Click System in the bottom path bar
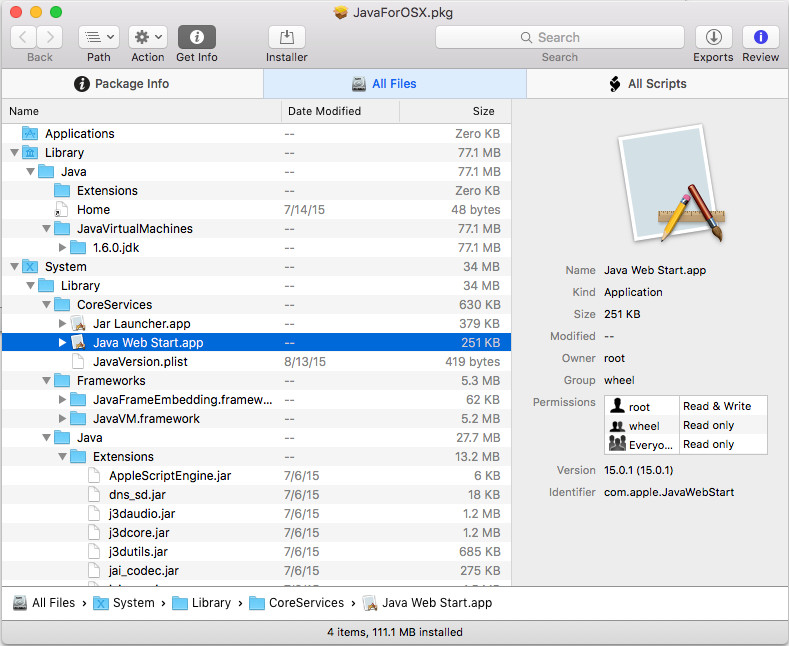The height and width of the screenshot is (646, 789). [124, 603]
